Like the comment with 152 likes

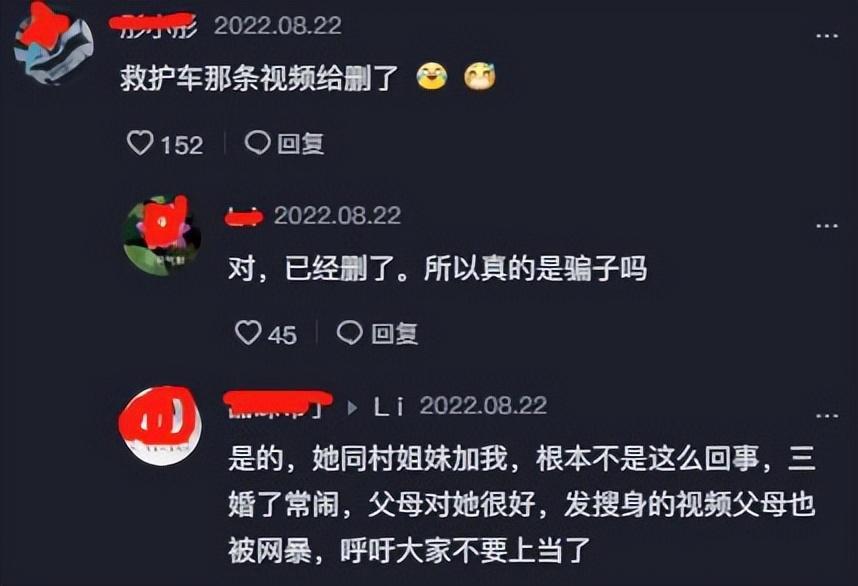[x=140, y=143]
